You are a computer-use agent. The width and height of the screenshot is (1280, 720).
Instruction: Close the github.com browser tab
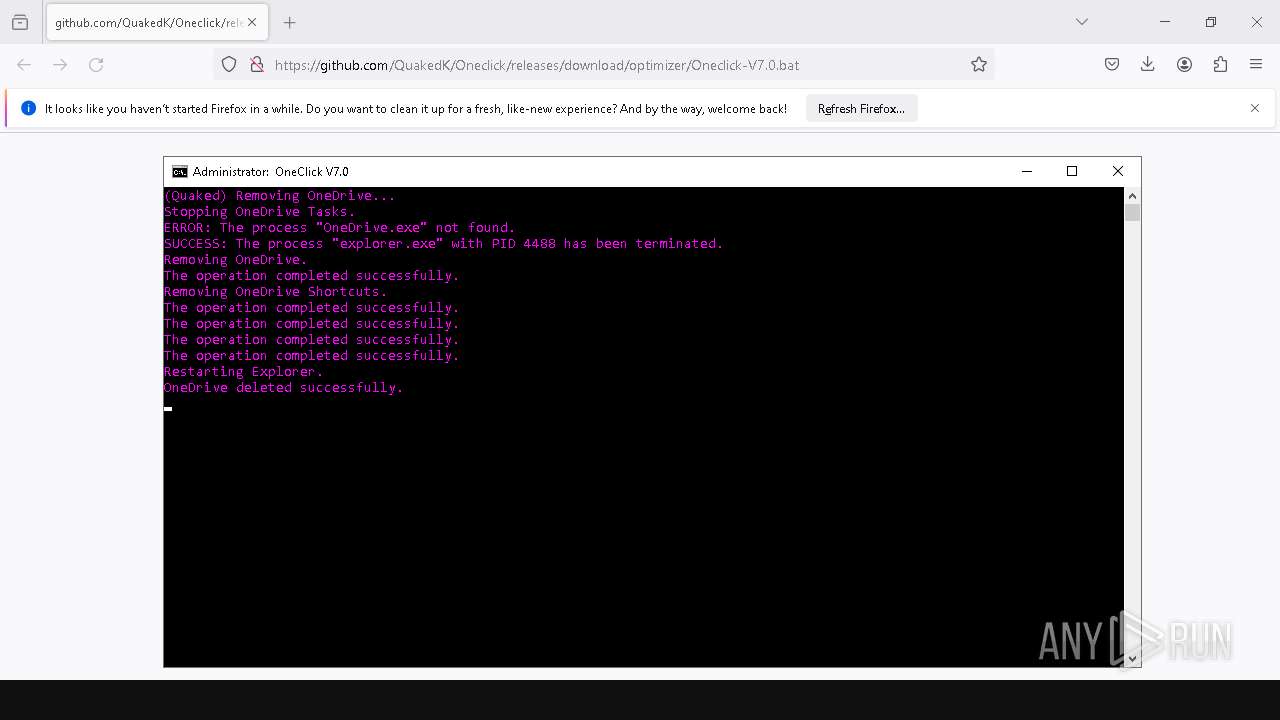click(252, 22)
